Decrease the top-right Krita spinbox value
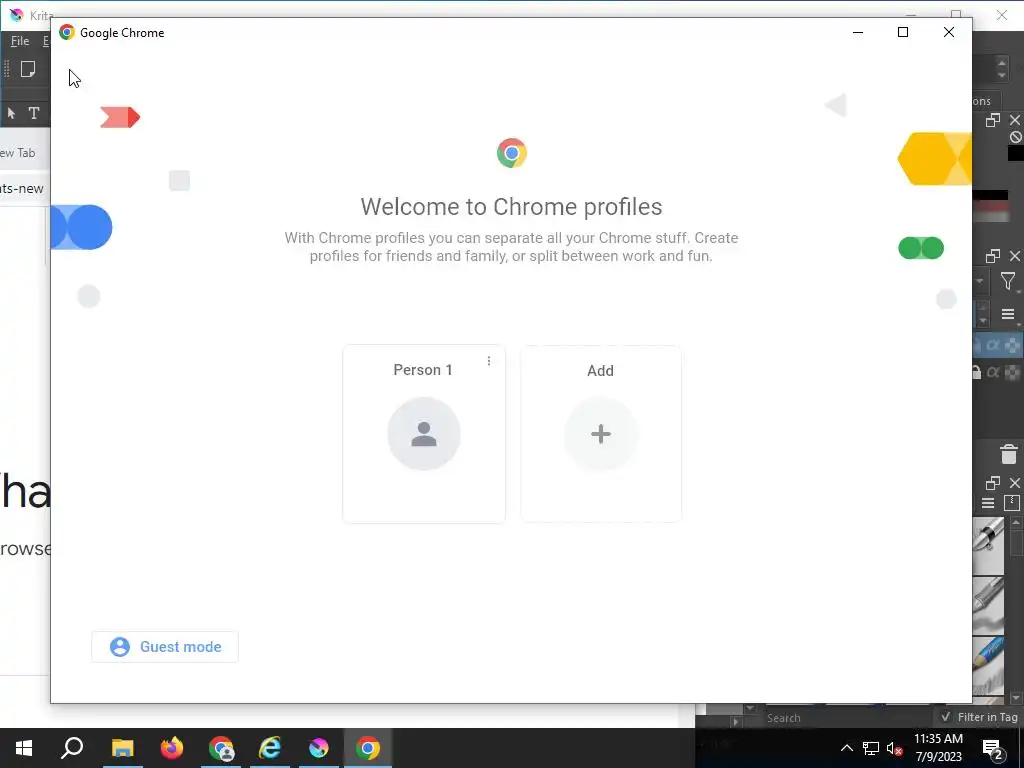 point(1002,74)
